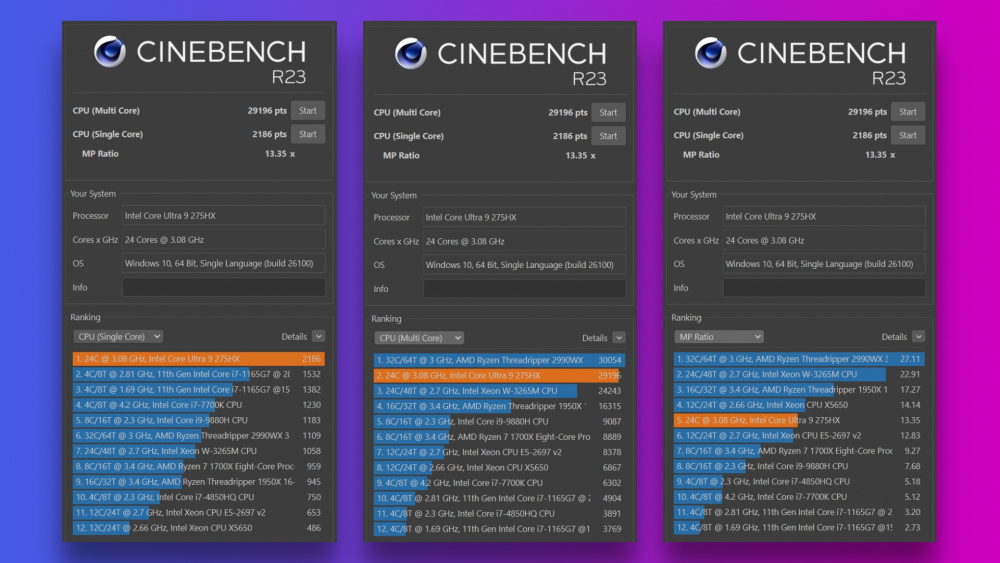
Task: Click the empty Info field in the left panel
Action: coord(223,287)
